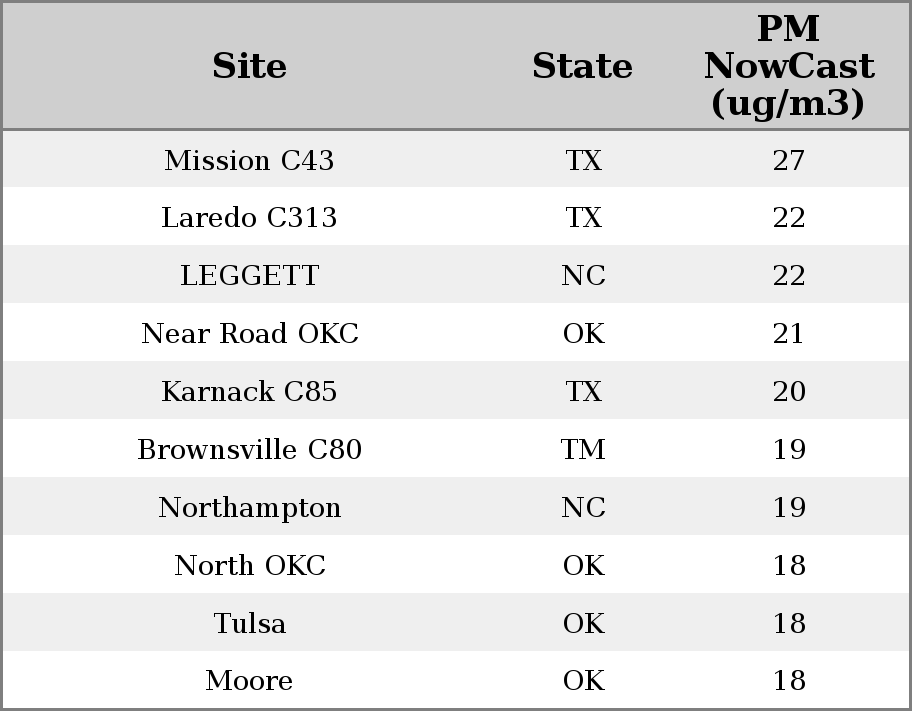Viewport: 912px width, 711px height.
Task: Select the Tulsa site cell
Action: tap(249, 624)
